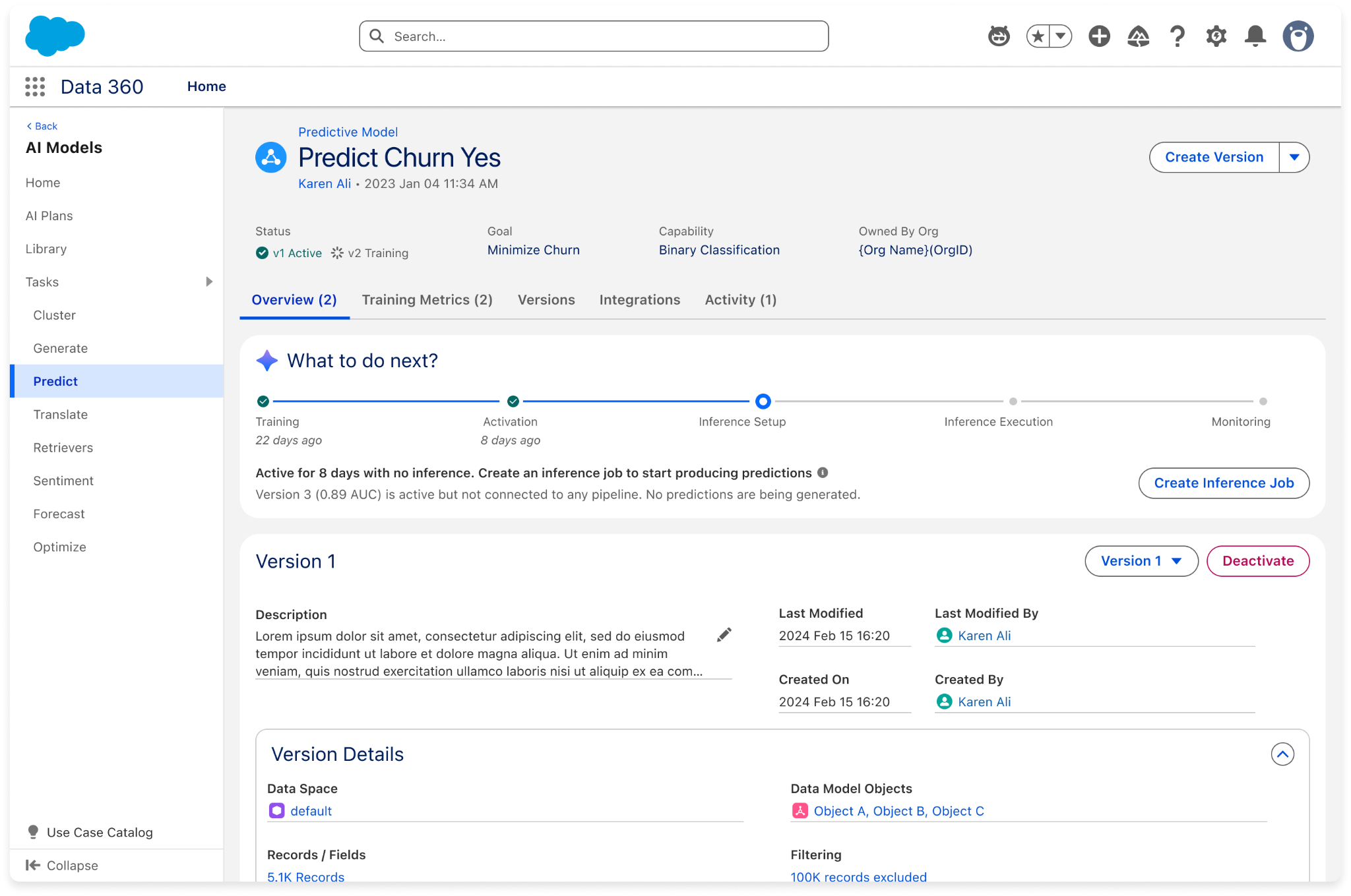Select Sentiment under Tasks
Viewport: 1351px width, 896px height.
(x=116, y=481)
